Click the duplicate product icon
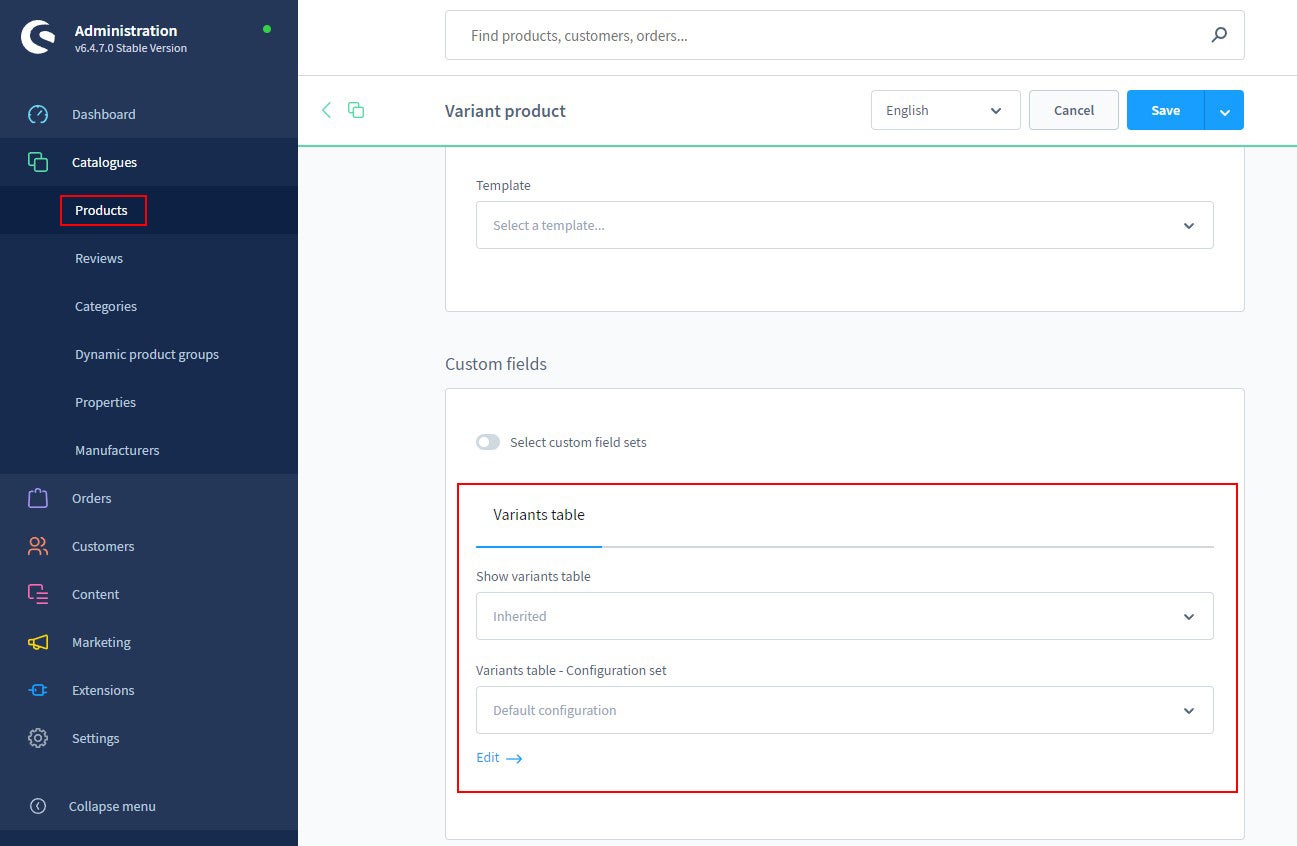This screenshot has width=1297, height=846. [356, 110]
